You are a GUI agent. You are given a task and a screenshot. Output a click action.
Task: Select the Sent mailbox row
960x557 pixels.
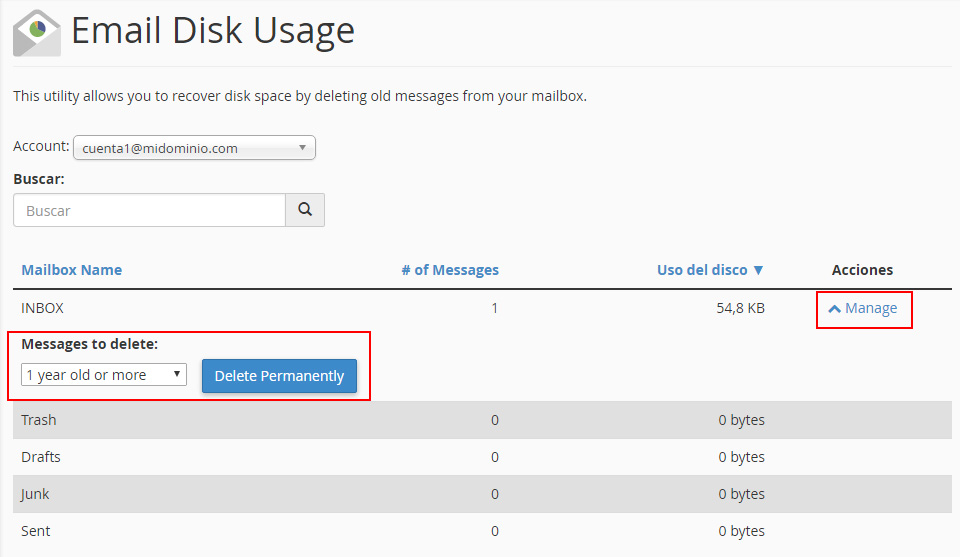point(36,531)
